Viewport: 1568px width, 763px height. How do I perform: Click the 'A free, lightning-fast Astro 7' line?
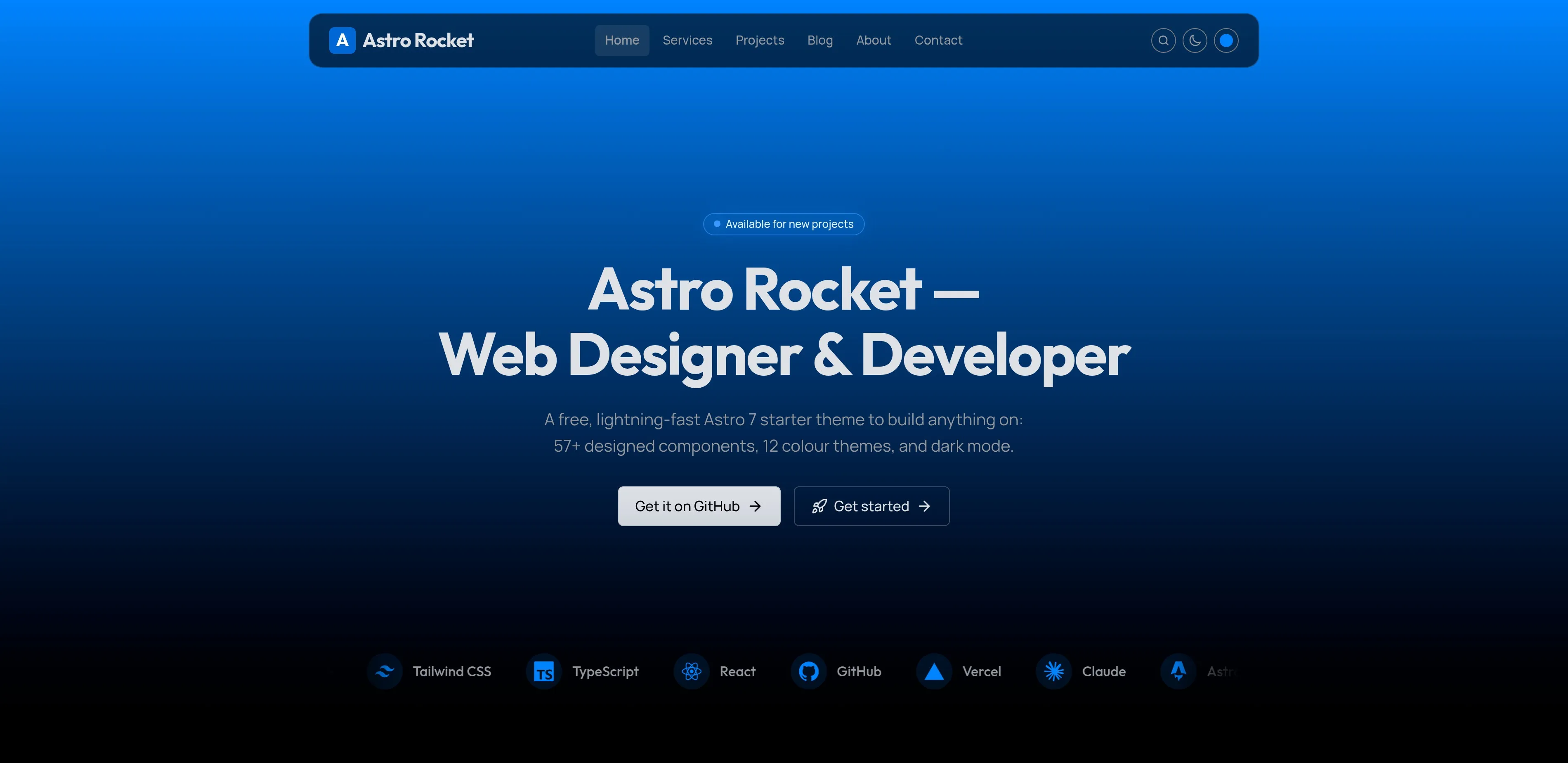784,419
